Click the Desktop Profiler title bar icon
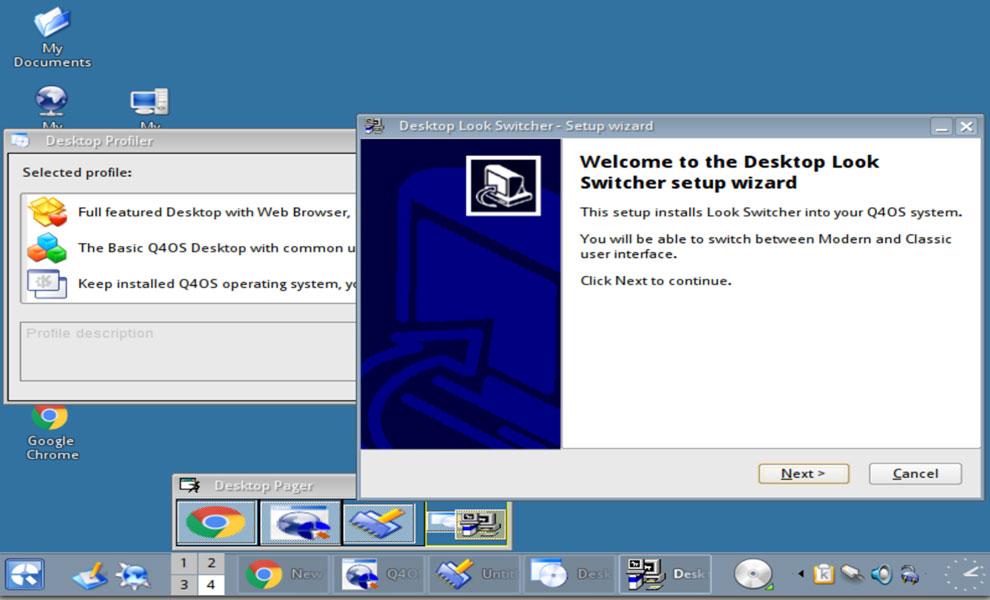Image resolution: width=990 pixels, height=600 pixels. (x=21, y=141)
